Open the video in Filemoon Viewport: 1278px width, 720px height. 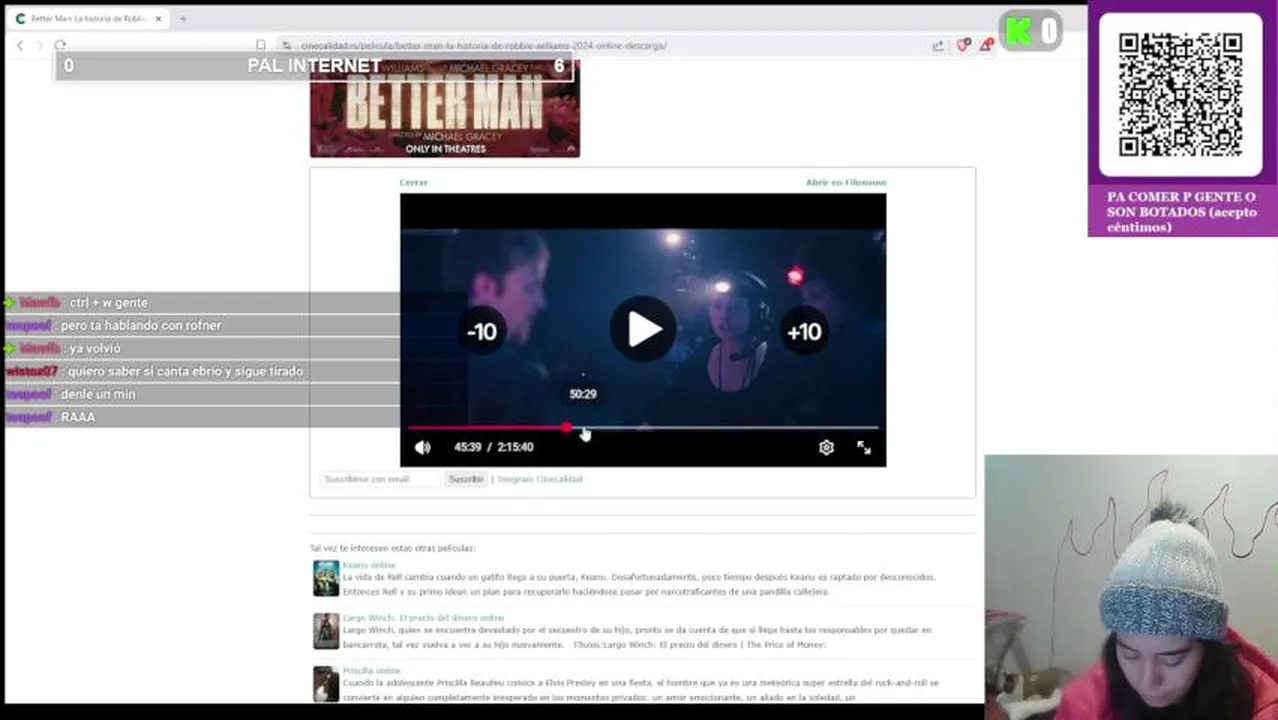[x=846, y=182]
